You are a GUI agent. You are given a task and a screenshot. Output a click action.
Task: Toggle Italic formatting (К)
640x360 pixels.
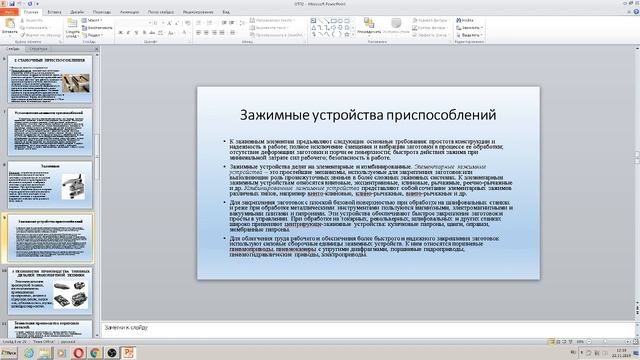(128, 33)
